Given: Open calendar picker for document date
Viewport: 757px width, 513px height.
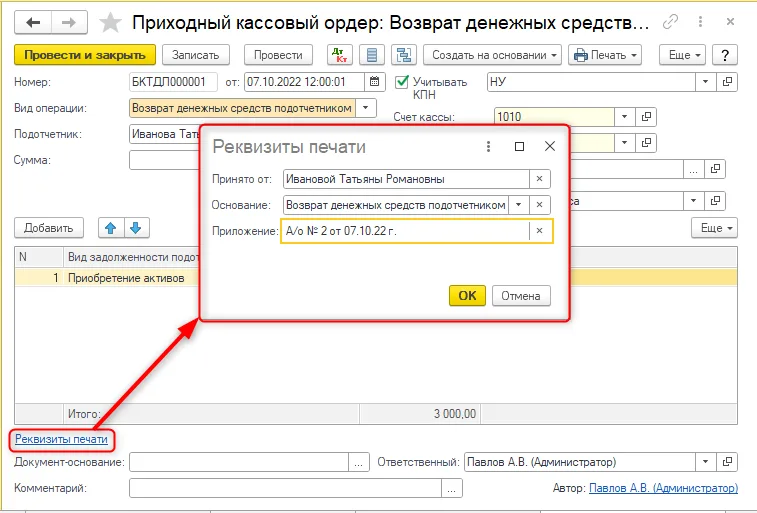Looking at the screenshot, I should (375, 82).
